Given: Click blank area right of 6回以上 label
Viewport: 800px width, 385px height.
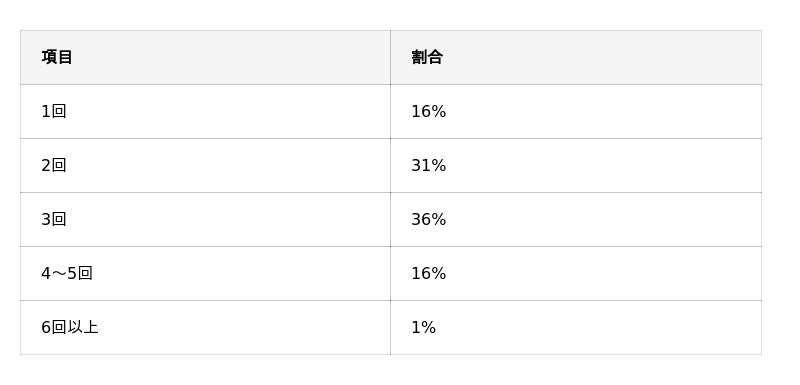Looking at the screenshot, I should pos(244,327).
